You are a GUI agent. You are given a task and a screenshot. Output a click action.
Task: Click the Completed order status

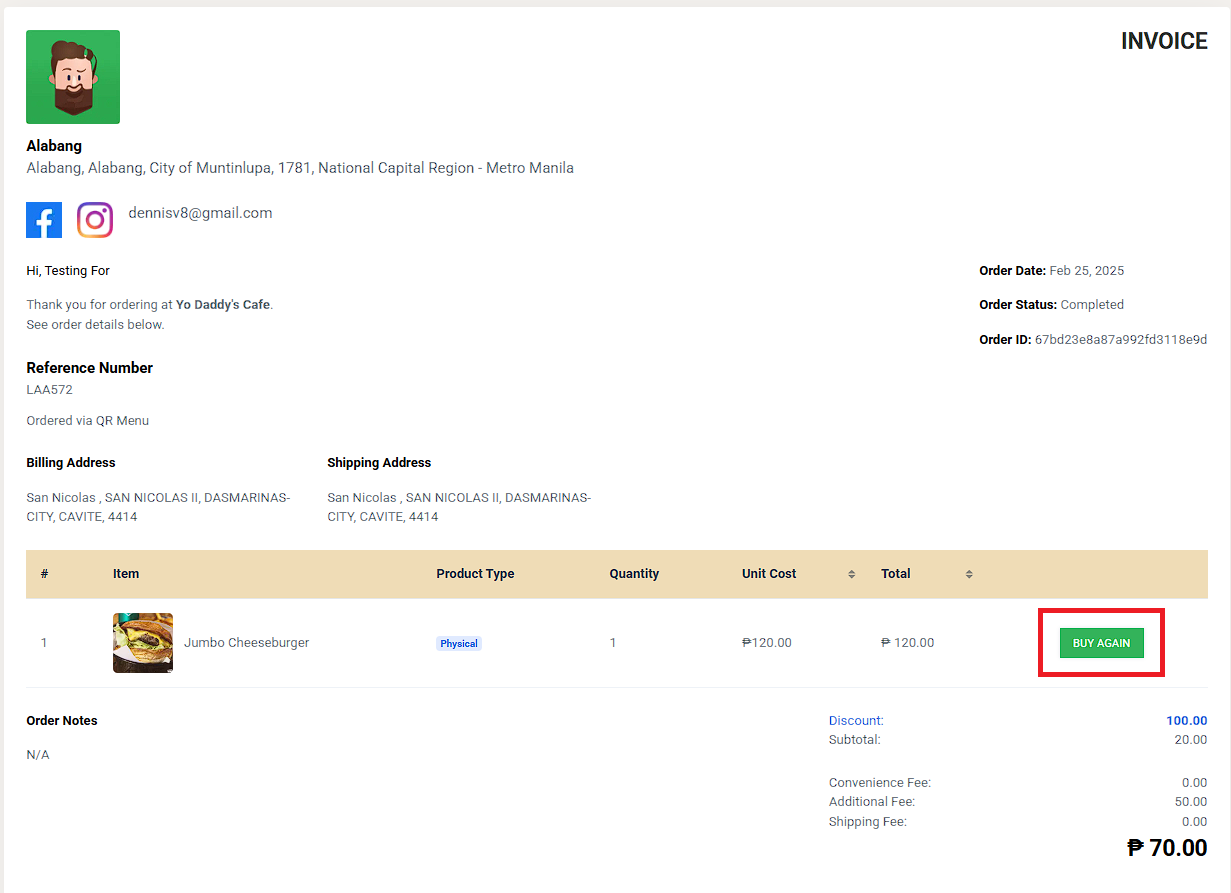(1092, 305)
